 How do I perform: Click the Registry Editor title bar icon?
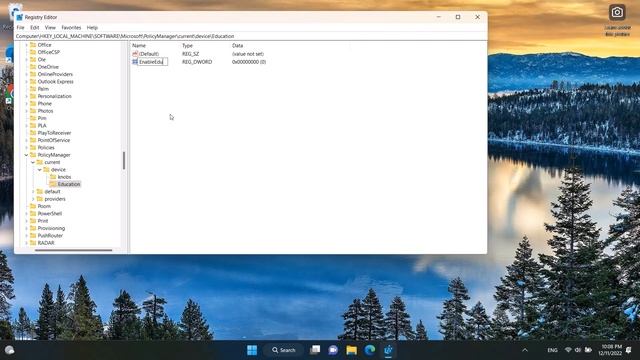pyautogui.click(x=20, y=17)
